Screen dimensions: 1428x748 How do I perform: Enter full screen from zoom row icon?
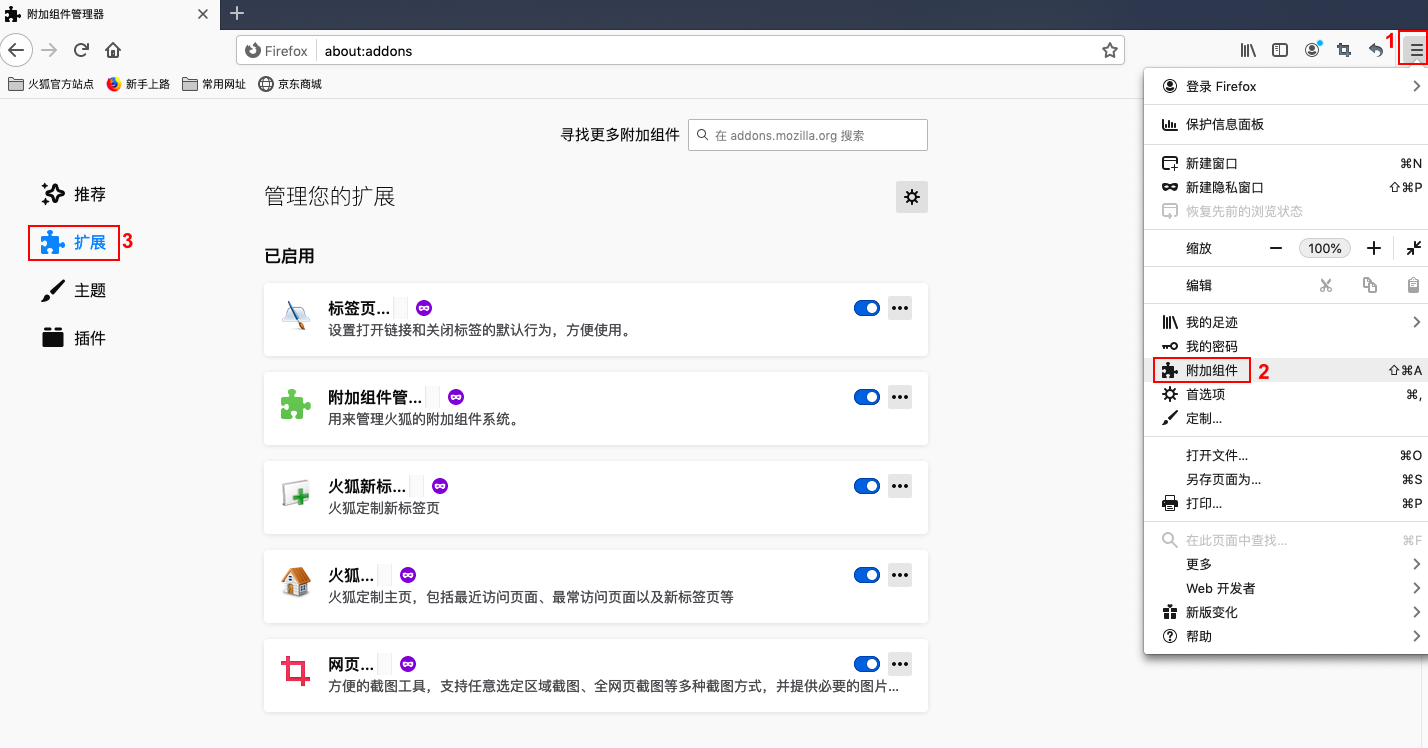point(1413,248)
